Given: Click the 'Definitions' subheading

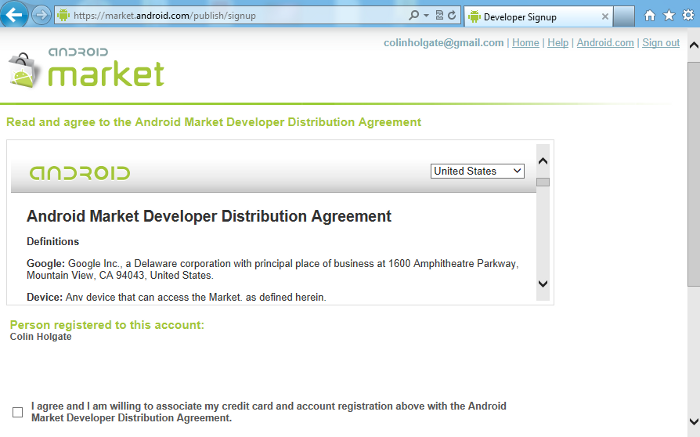Looking at the screenshot, I should pos(53,241).
